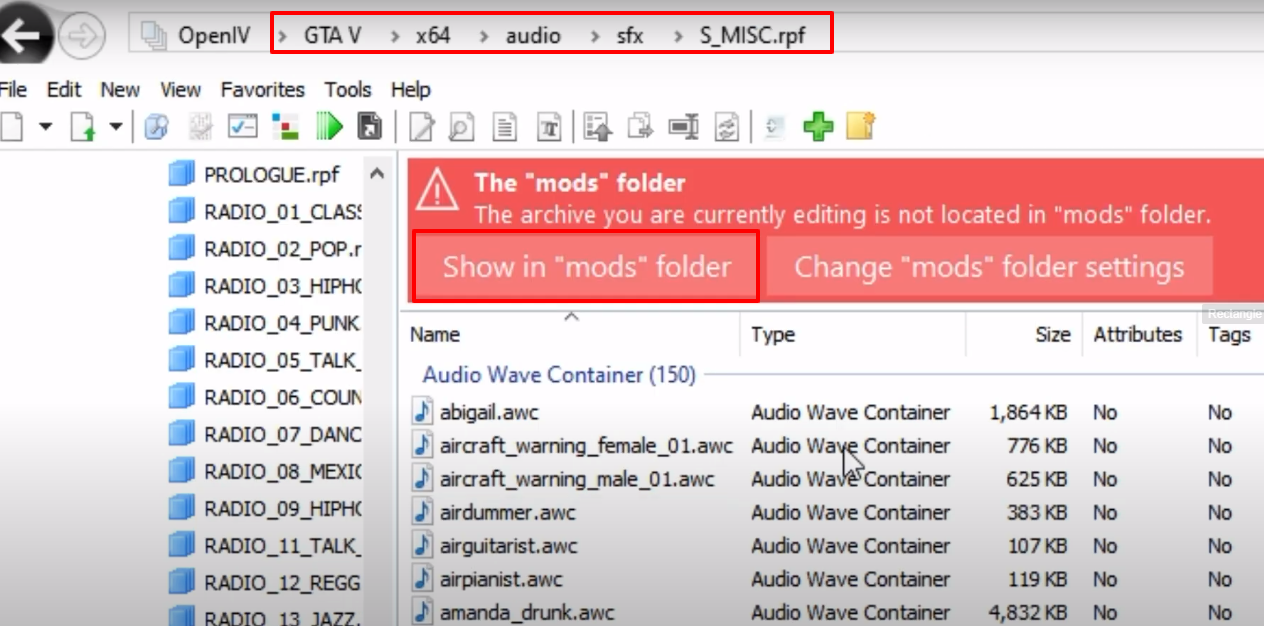Open the New menu
The width and height of the screenshot is (1264, 626).
click(x=120, y=90)
